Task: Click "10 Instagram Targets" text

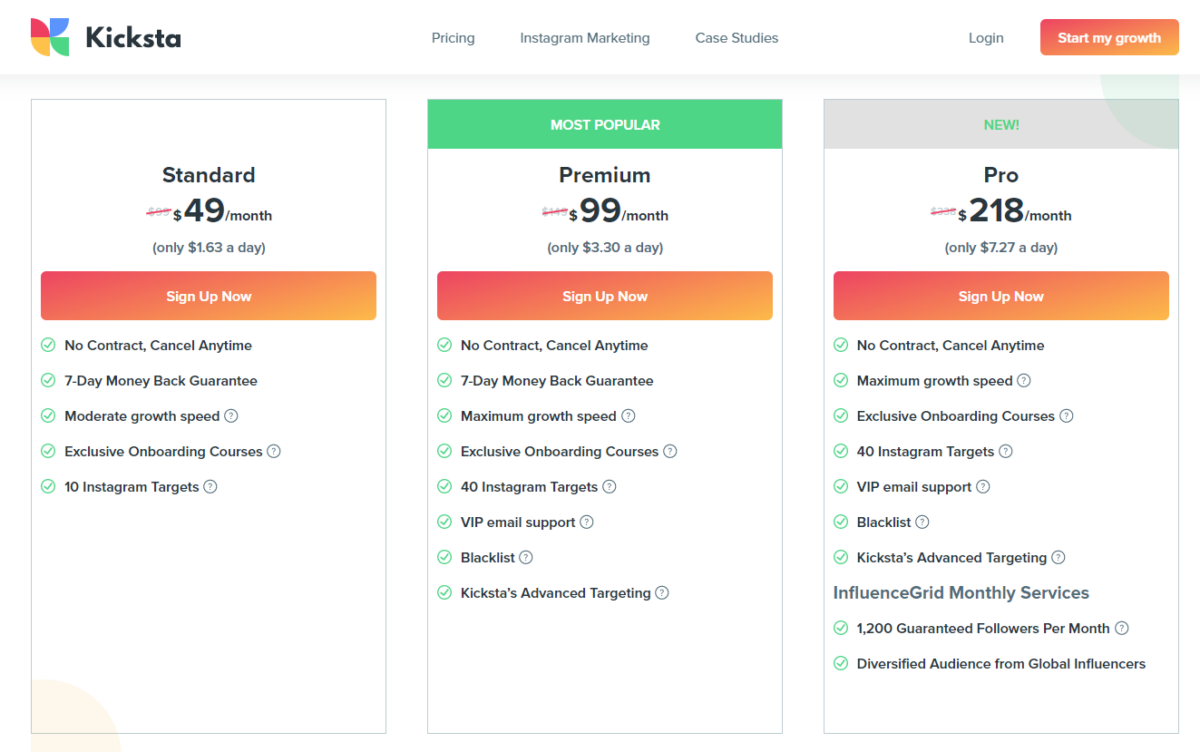Action: point(131,487)
